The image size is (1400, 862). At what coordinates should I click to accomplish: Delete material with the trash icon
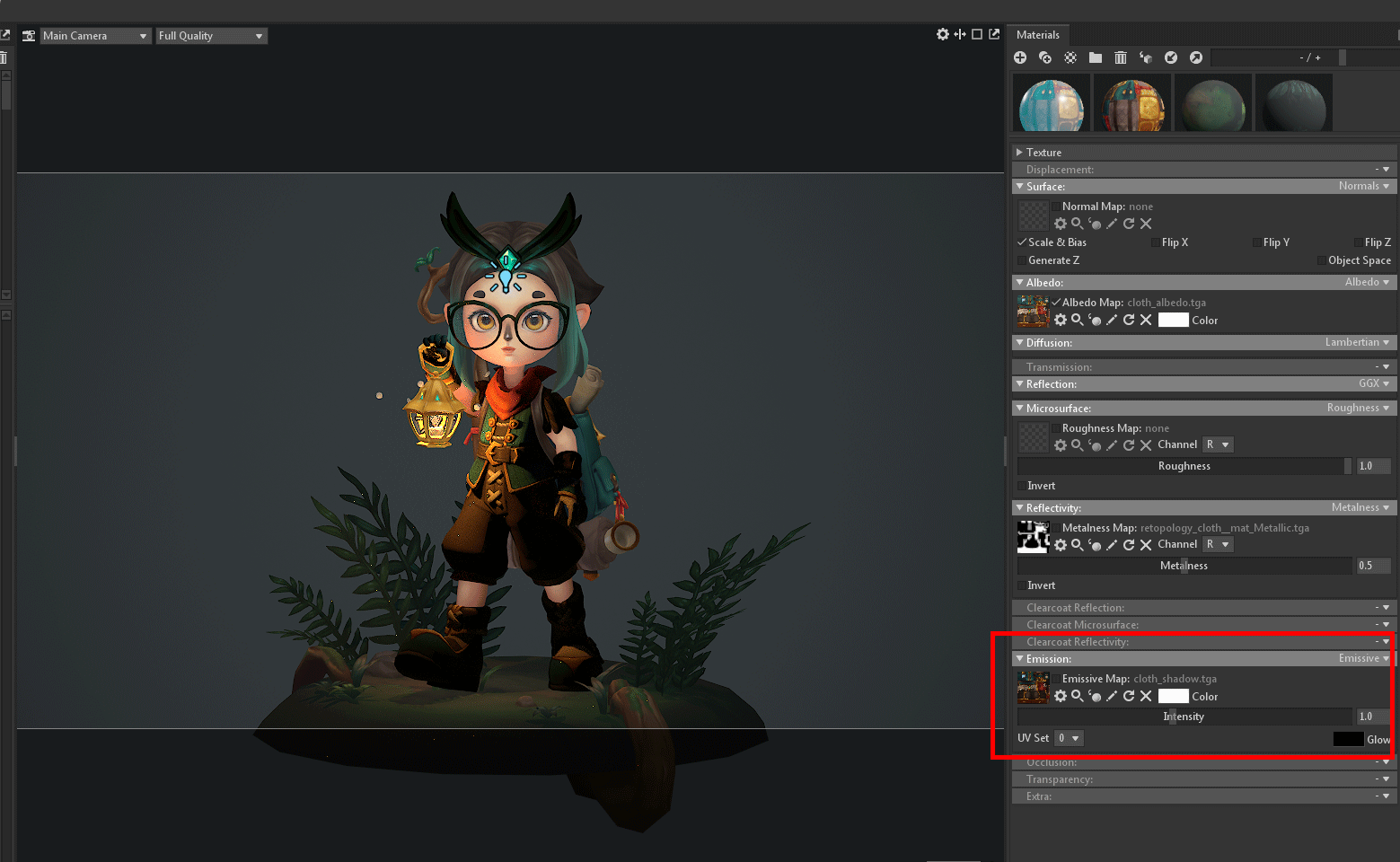tap(1121, 57)
